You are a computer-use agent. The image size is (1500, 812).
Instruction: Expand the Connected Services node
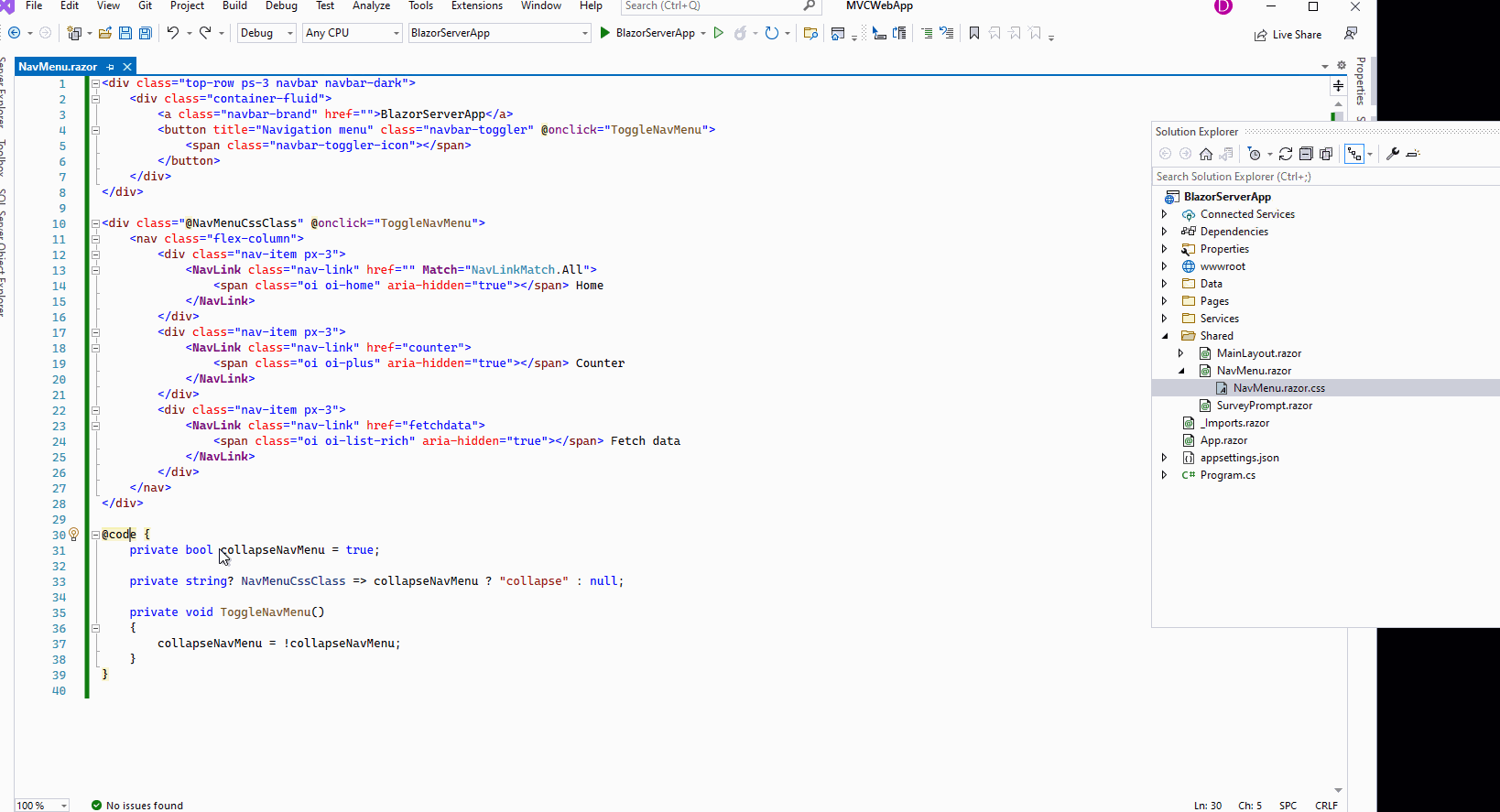pyautogui.click(x=1165, y=214)
